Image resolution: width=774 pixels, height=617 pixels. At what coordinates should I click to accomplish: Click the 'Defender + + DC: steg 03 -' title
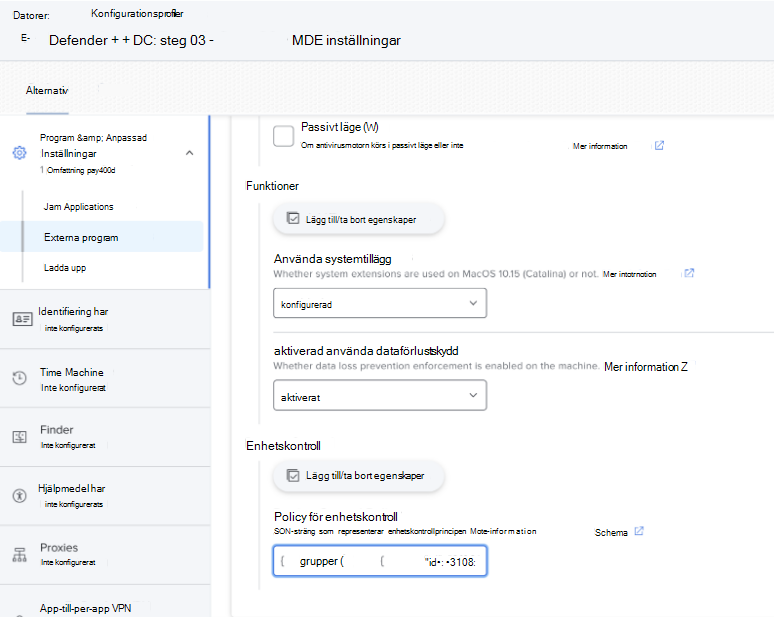click(131, 40)
